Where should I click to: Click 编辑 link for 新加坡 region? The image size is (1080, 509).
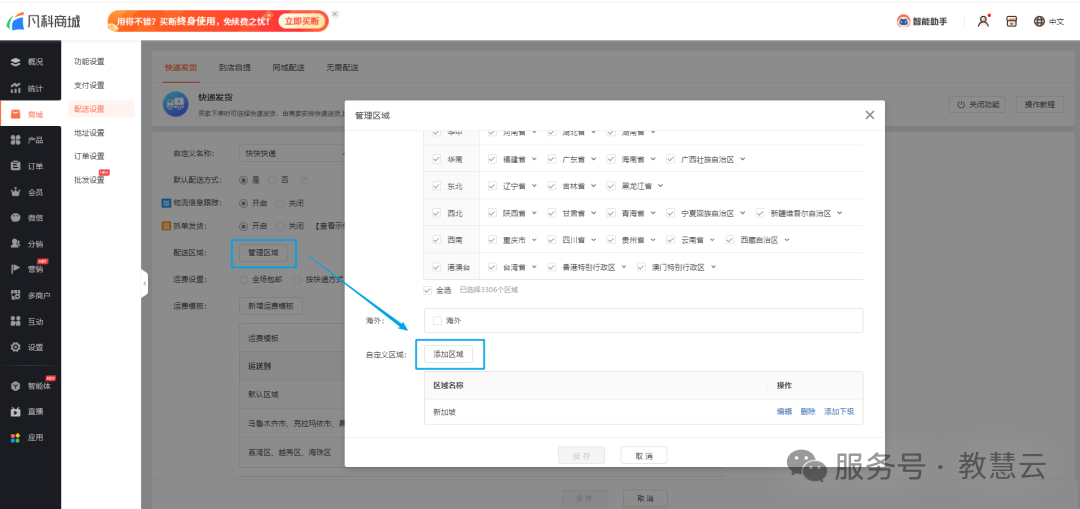784,411
